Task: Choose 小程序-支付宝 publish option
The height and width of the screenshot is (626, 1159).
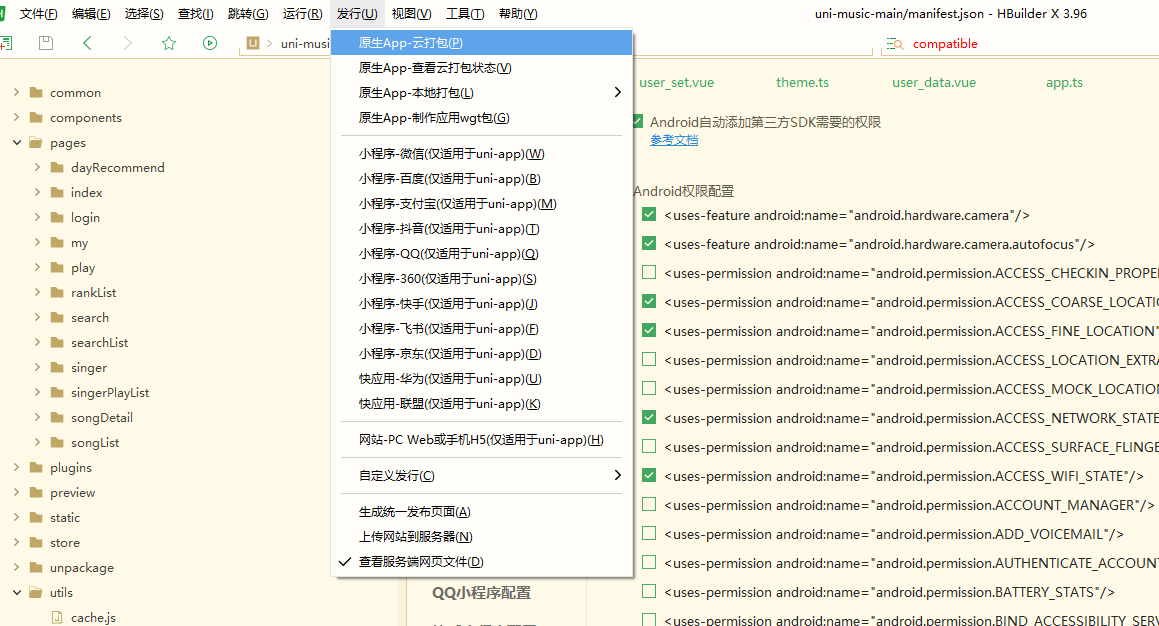Action: [482, 204]
